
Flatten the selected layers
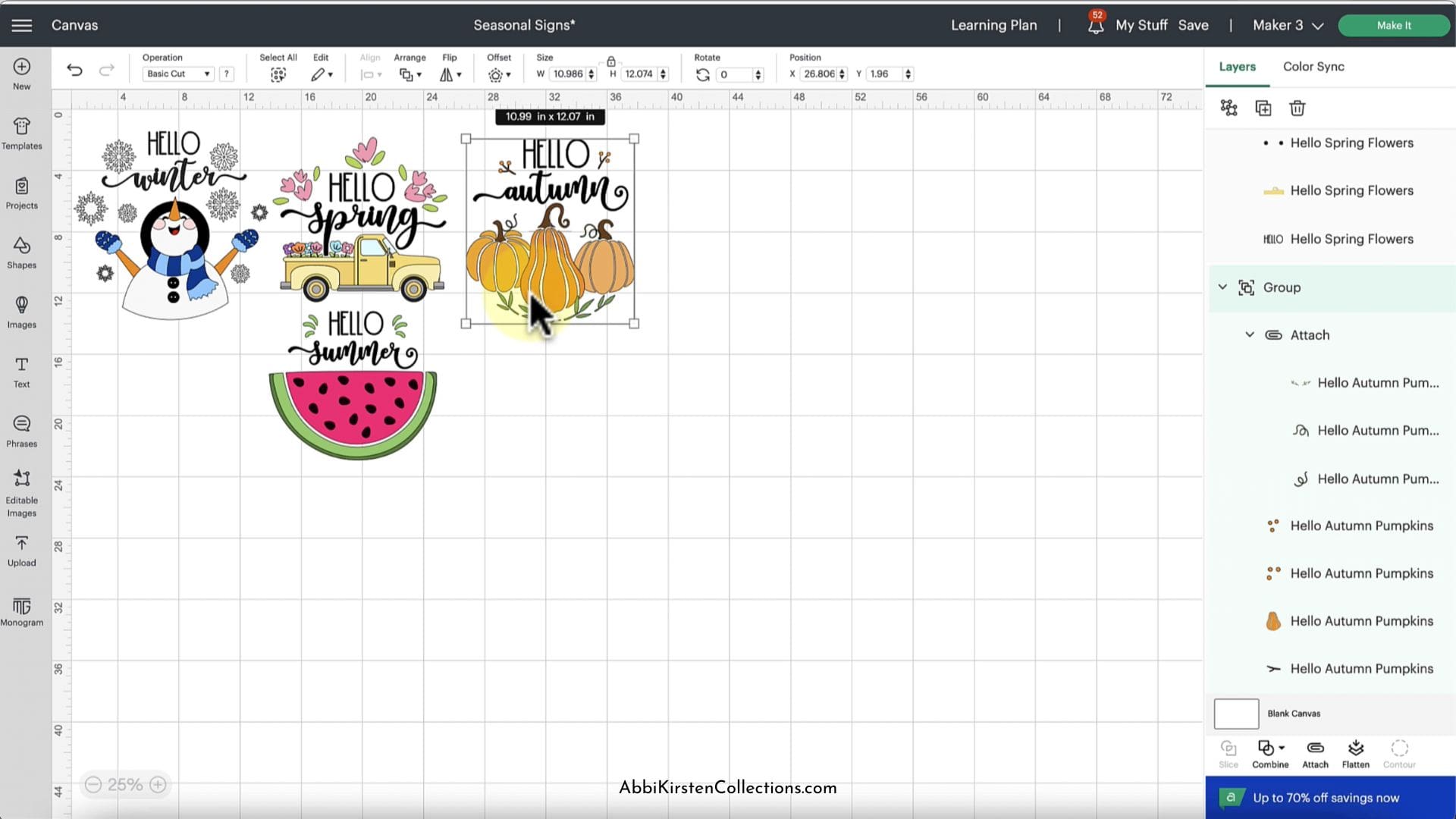click(1355, 754)
